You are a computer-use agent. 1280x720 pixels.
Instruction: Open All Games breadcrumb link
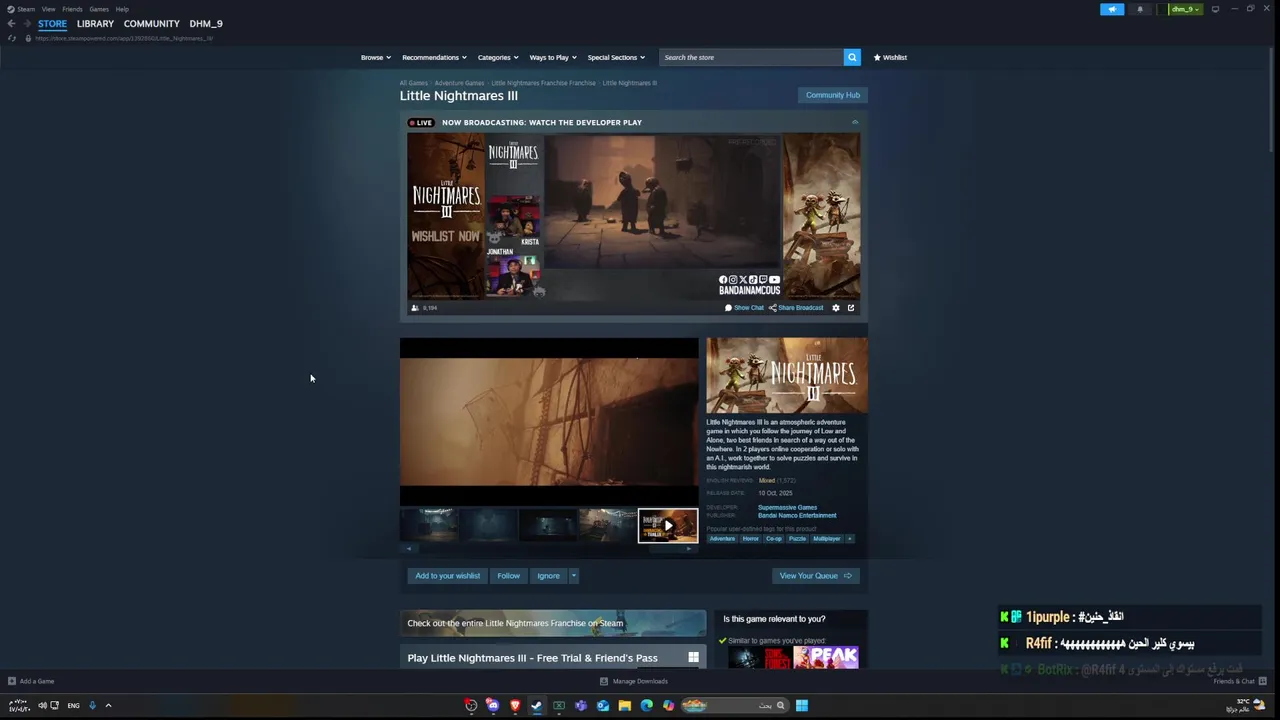pos(413,83)
